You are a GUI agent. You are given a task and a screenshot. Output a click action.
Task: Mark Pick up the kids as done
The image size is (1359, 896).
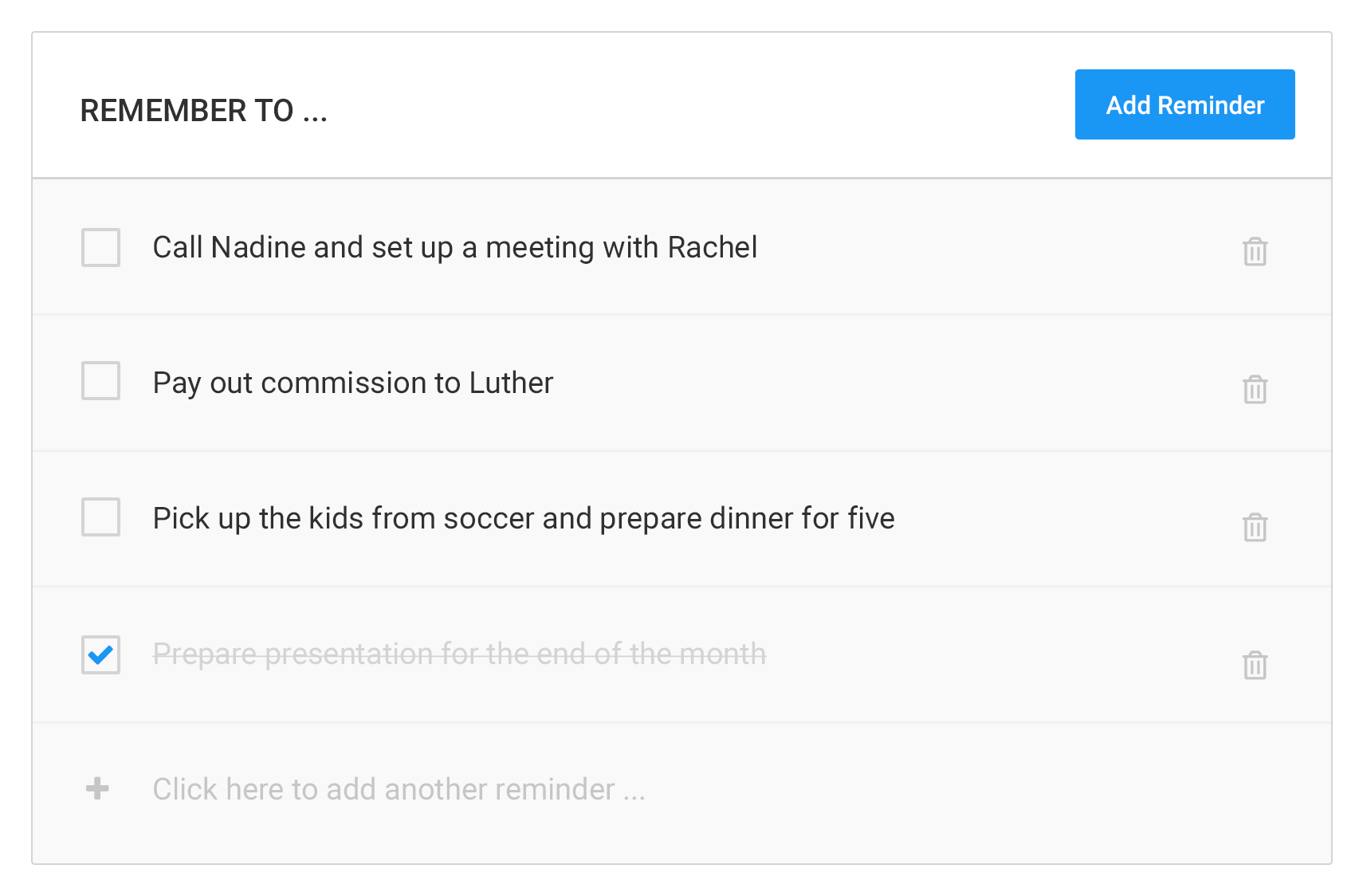[x=100, y=517]
